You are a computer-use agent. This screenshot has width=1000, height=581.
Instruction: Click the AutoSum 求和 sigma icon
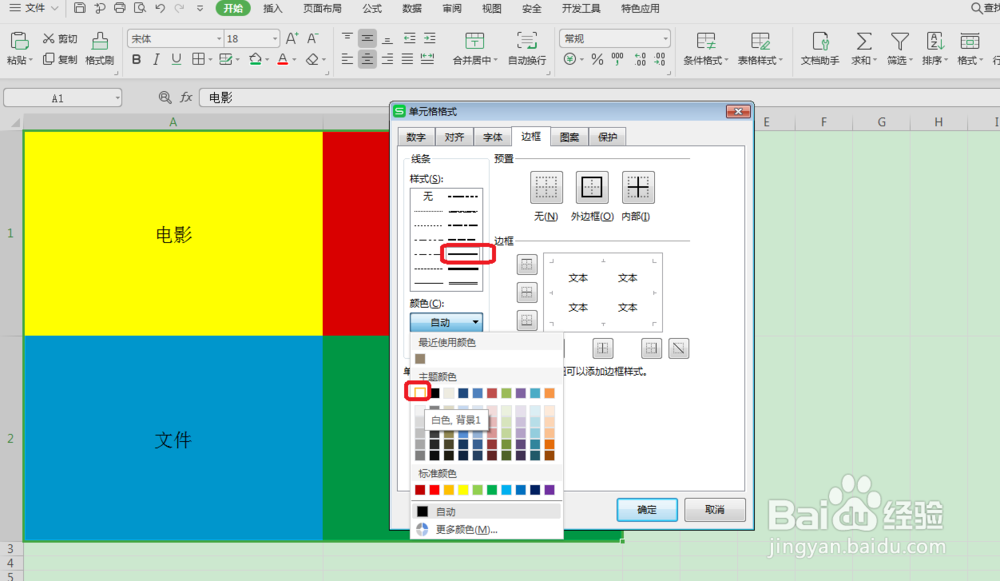(x=864, y=41)
